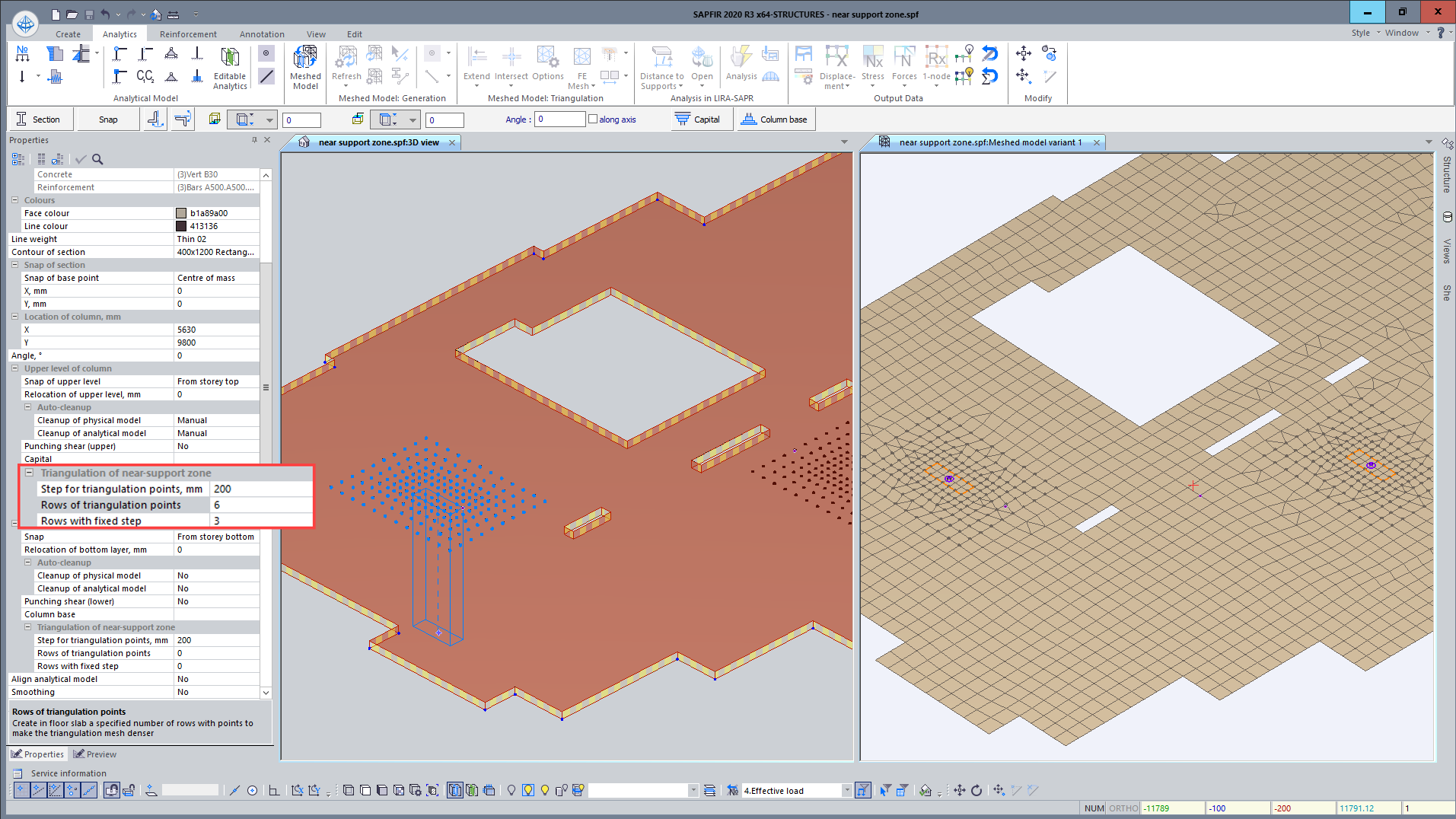1456x819 pixels.
Task: Collapse the Colours property group
Action: click(15, 200)
